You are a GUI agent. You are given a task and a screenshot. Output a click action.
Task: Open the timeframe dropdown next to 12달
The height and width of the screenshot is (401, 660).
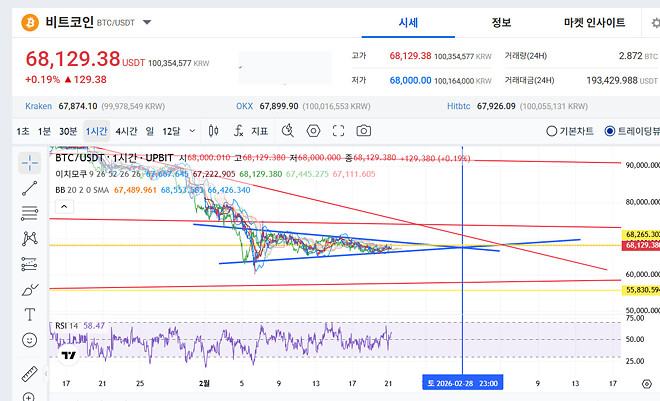tap(190, 130)
